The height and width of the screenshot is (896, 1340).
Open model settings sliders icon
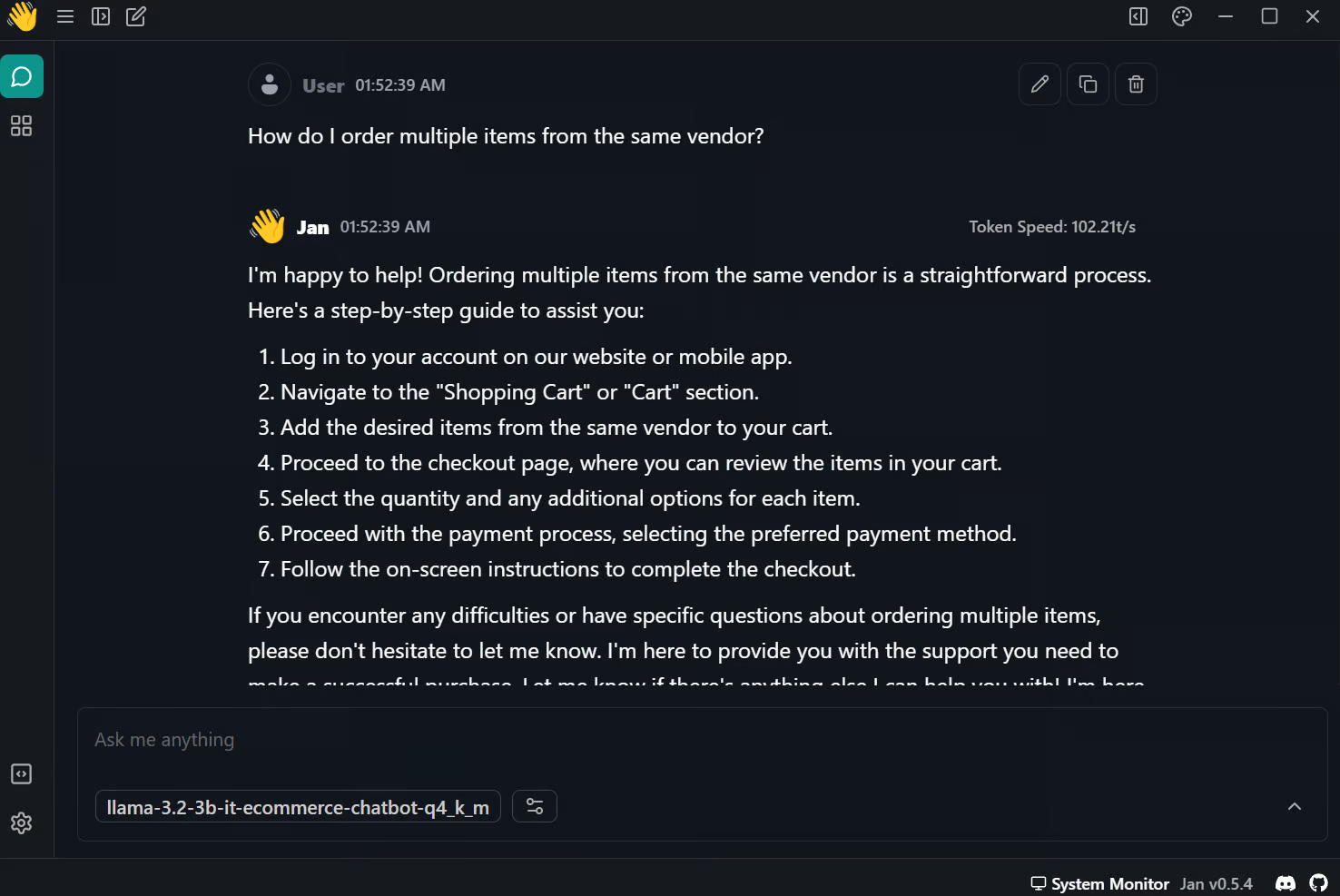tap(535, 806)
